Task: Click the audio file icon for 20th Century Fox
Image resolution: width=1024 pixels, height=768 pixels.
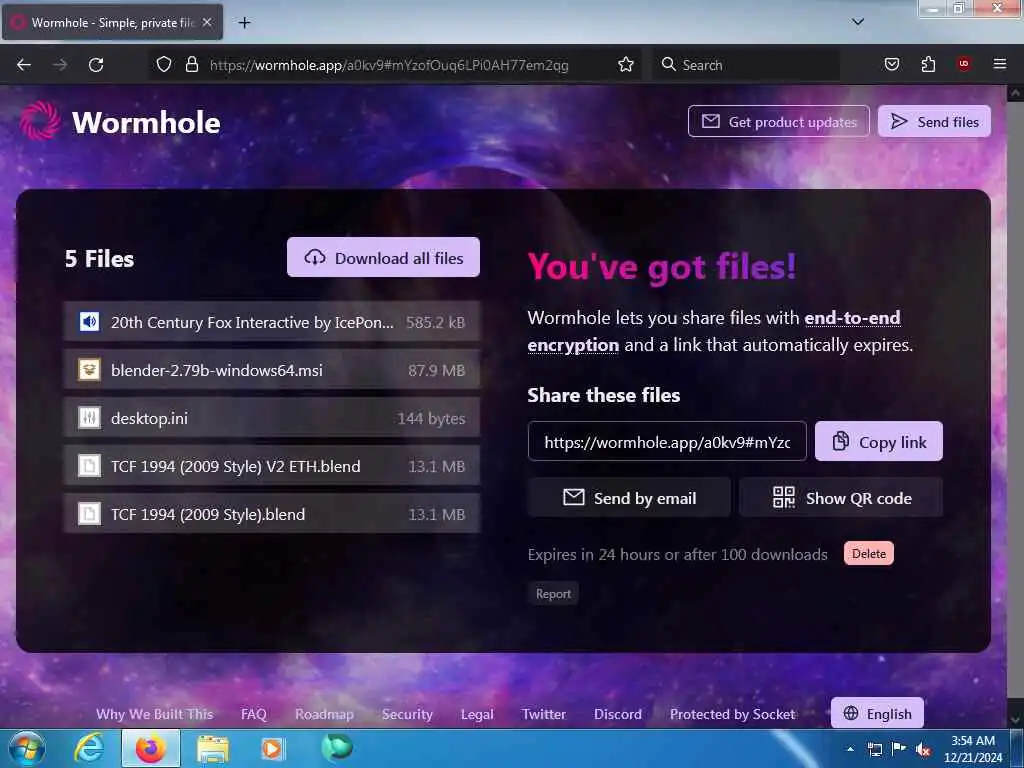Action: point(89,321)
